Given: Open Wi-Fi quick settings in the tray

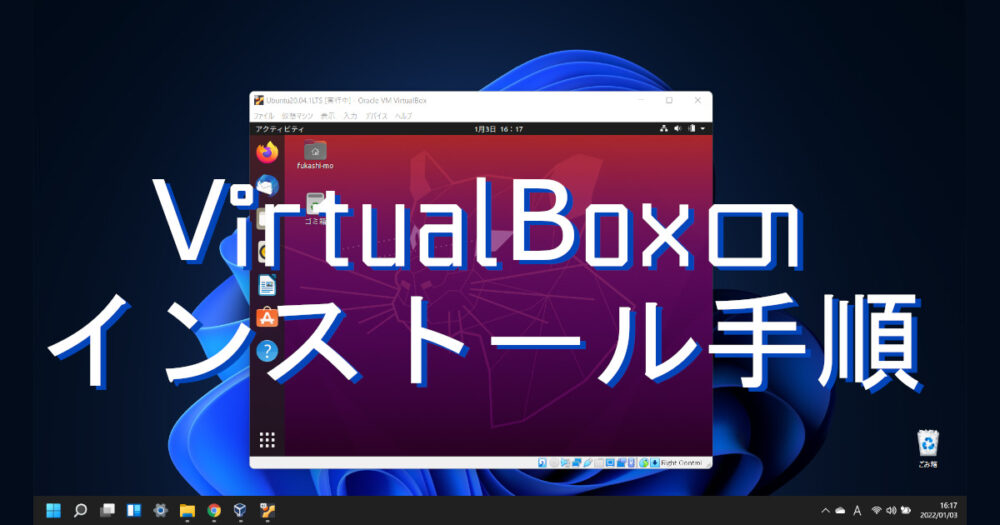Looking at the screenshot, I should (877, 510).
